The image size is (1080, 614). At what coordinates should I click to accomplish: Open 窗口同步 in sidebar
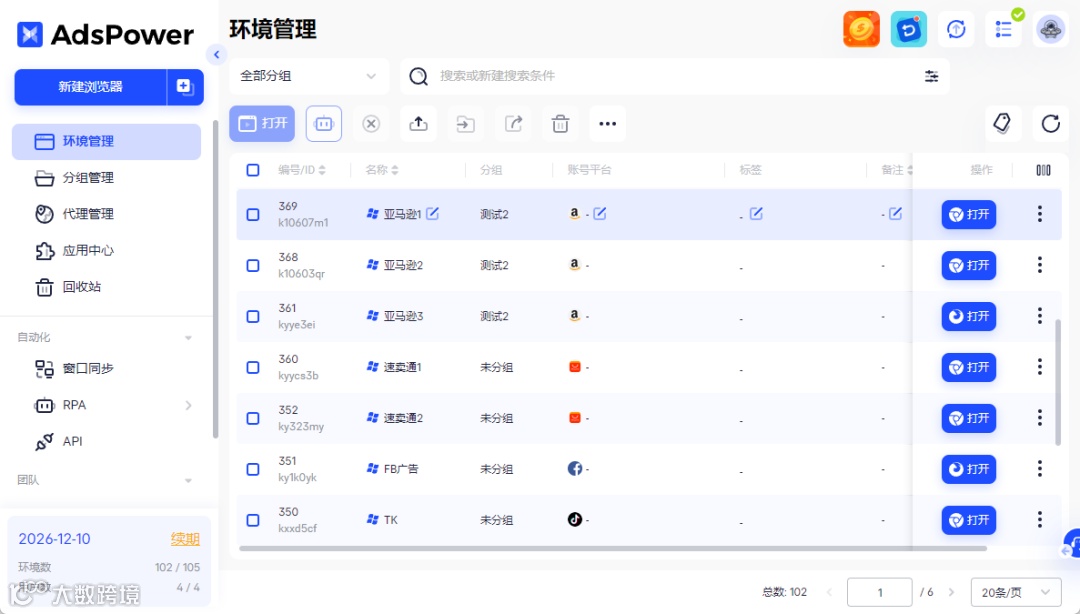[106, 369]
